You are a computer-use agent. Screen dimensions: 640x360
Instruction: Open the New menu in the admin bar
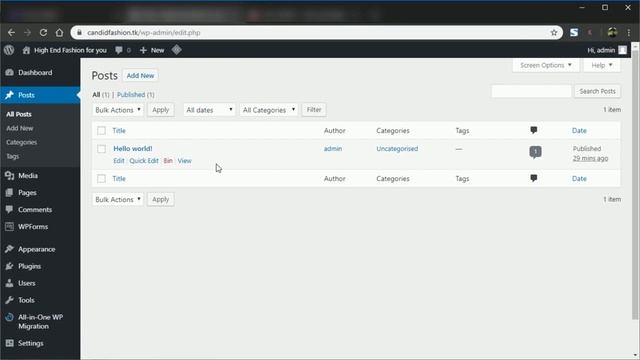click(152, 50)
